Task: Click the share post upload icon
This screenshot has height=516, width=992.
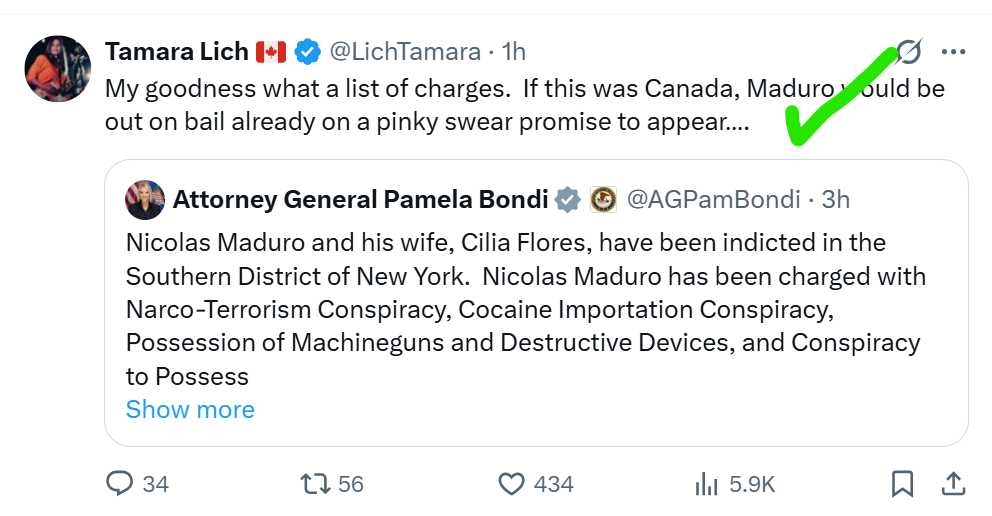Action: coord(954,484)
